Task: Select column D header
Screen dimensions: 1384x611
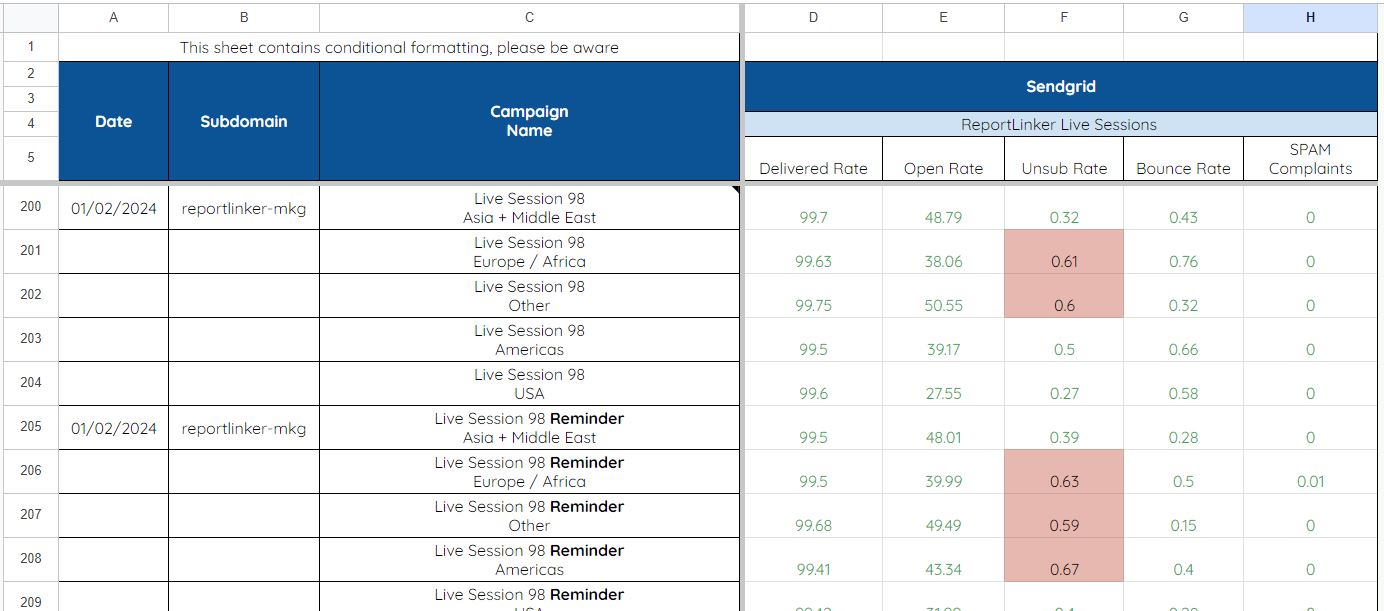Action: (x=813, y=17)
